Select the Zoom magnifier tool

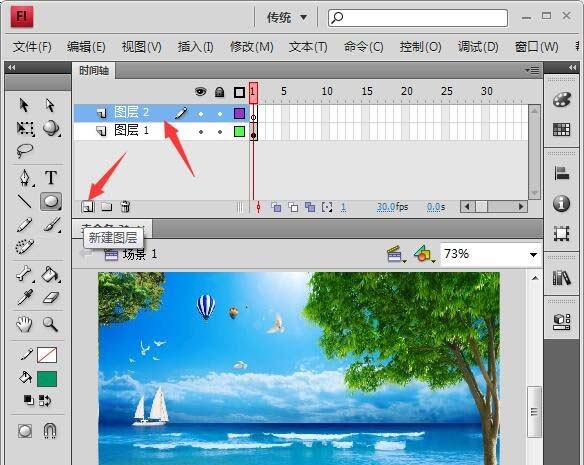[50, 324]
